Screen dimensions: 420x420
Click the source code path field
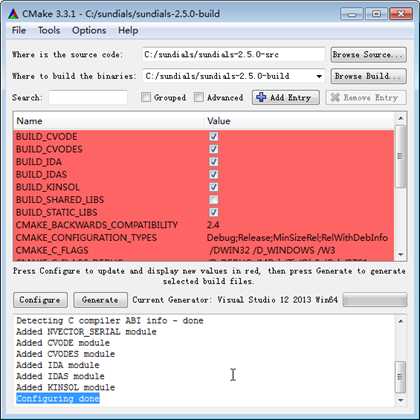[x=233, y=55]
